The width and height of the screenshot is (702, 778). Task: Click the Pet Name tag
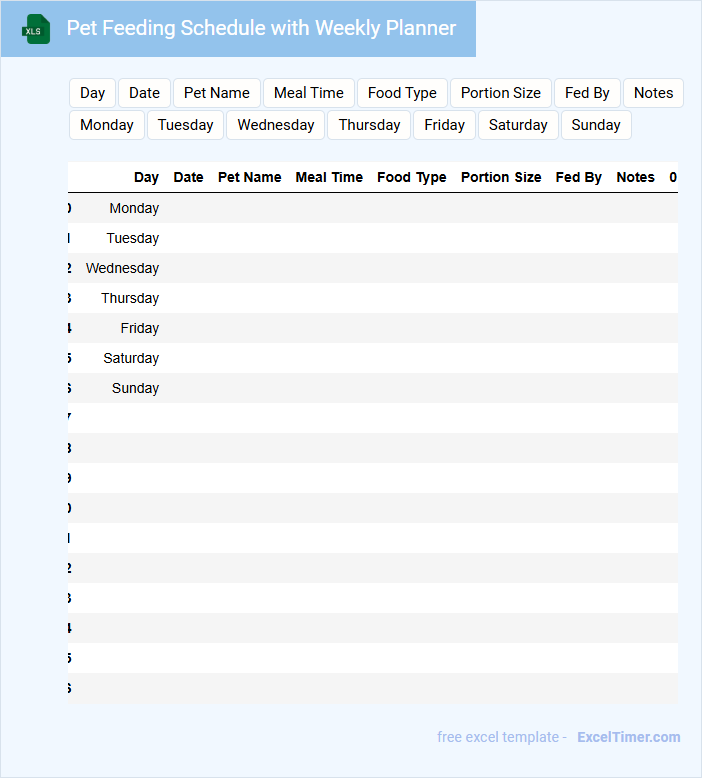[x=217, y=93]
